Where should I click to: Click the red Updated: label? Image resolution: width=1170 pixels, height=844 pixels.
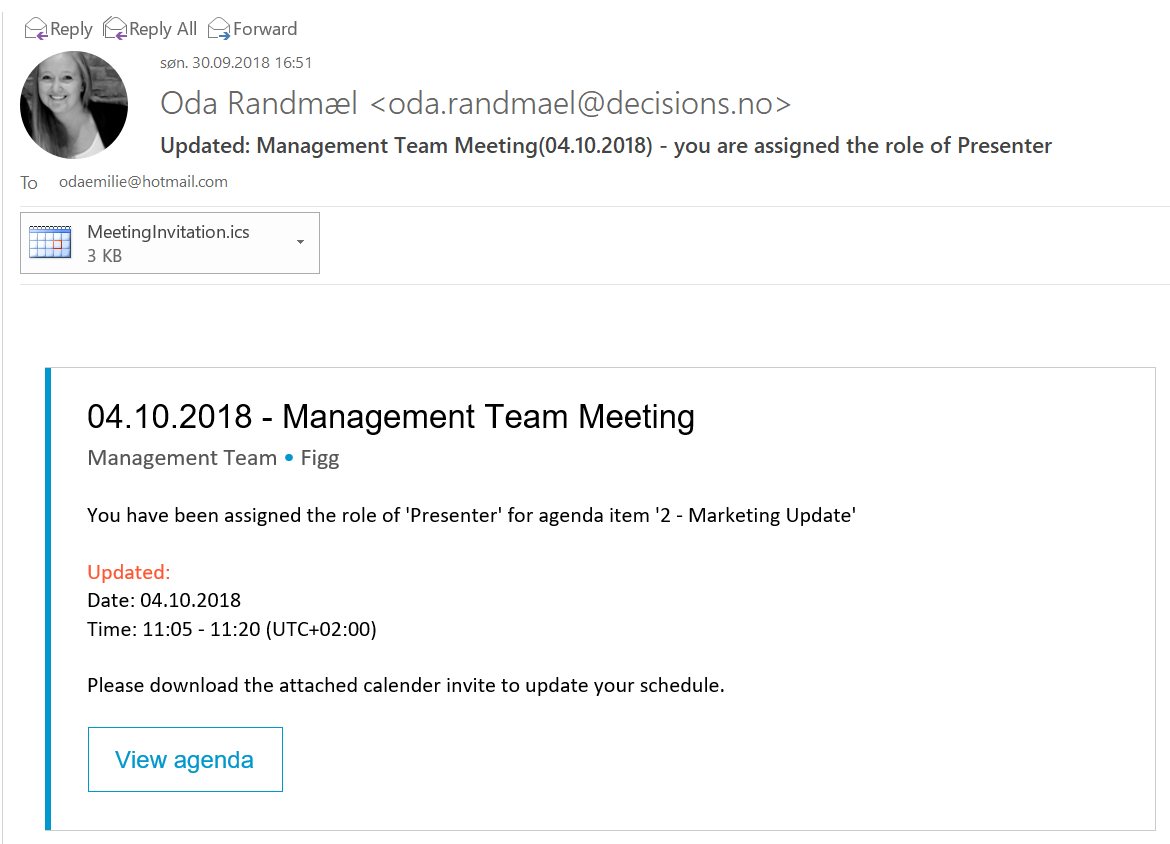coord(129,572)
